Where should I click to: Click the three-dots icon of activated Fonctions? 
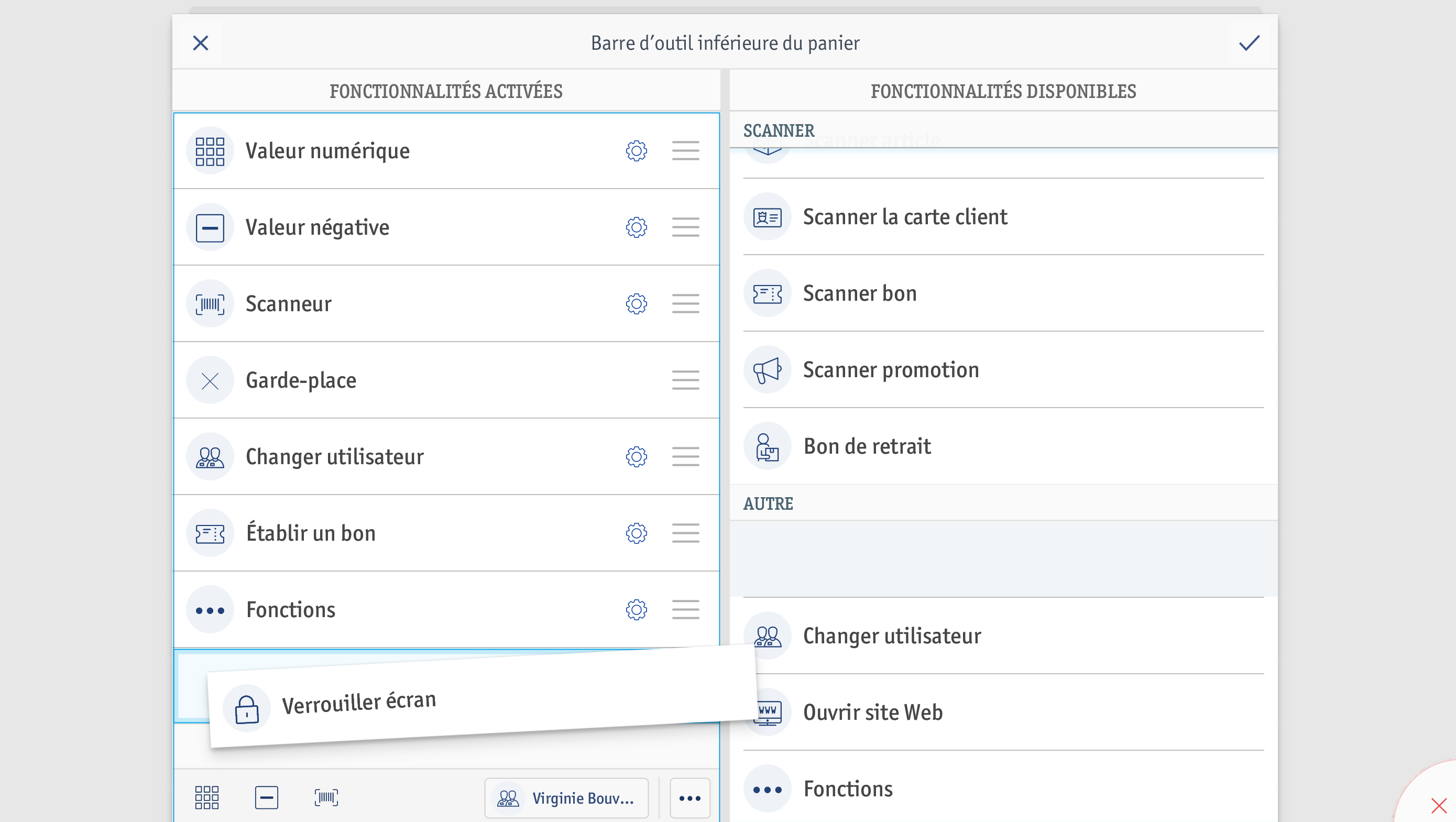[210, 609]
